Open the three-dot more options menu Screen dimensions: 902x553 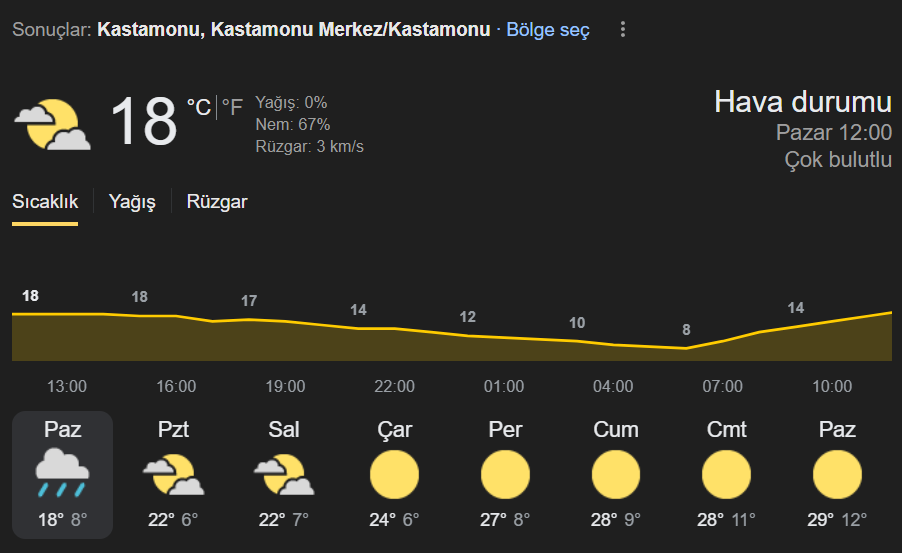click(622, 29)
